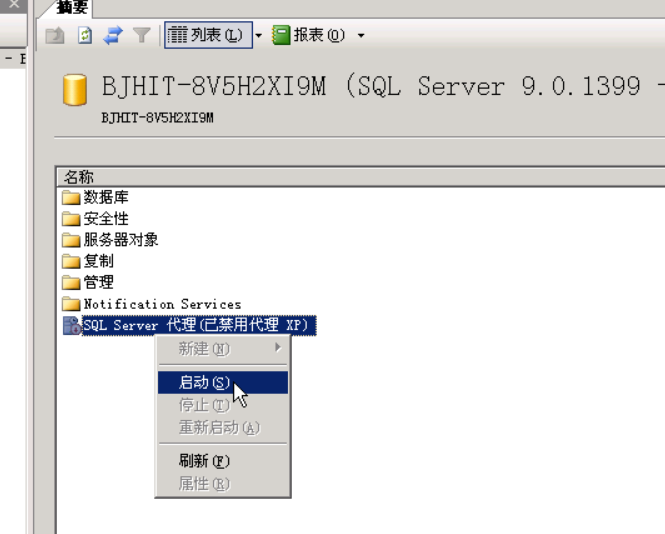Click the 复制 folder icon
Screen dimensions: 665x534
pyautogui.click(x=71, y=261)
